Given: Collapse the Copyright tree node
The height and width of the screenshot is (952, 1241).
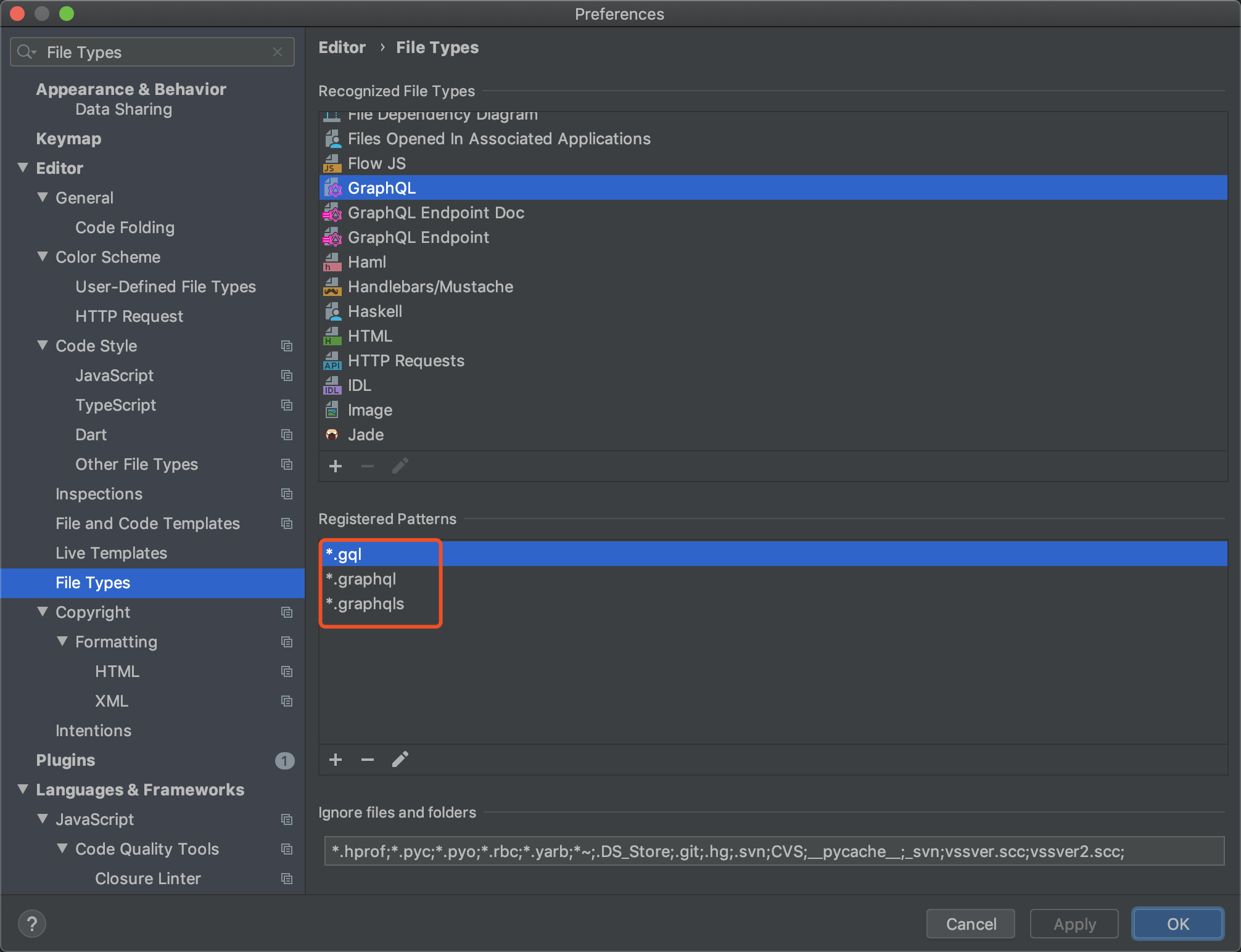Looking at the screenshot, I should (x=43, y=612).
